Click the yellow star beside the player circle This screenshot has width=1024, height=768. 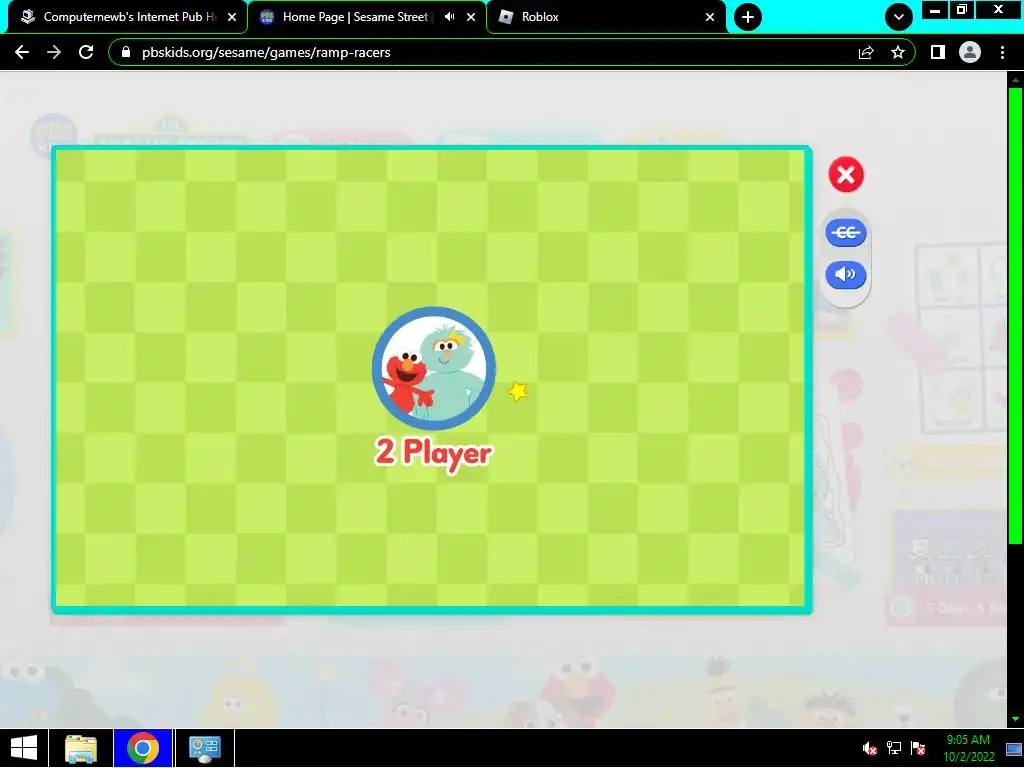tap(518, 391)
